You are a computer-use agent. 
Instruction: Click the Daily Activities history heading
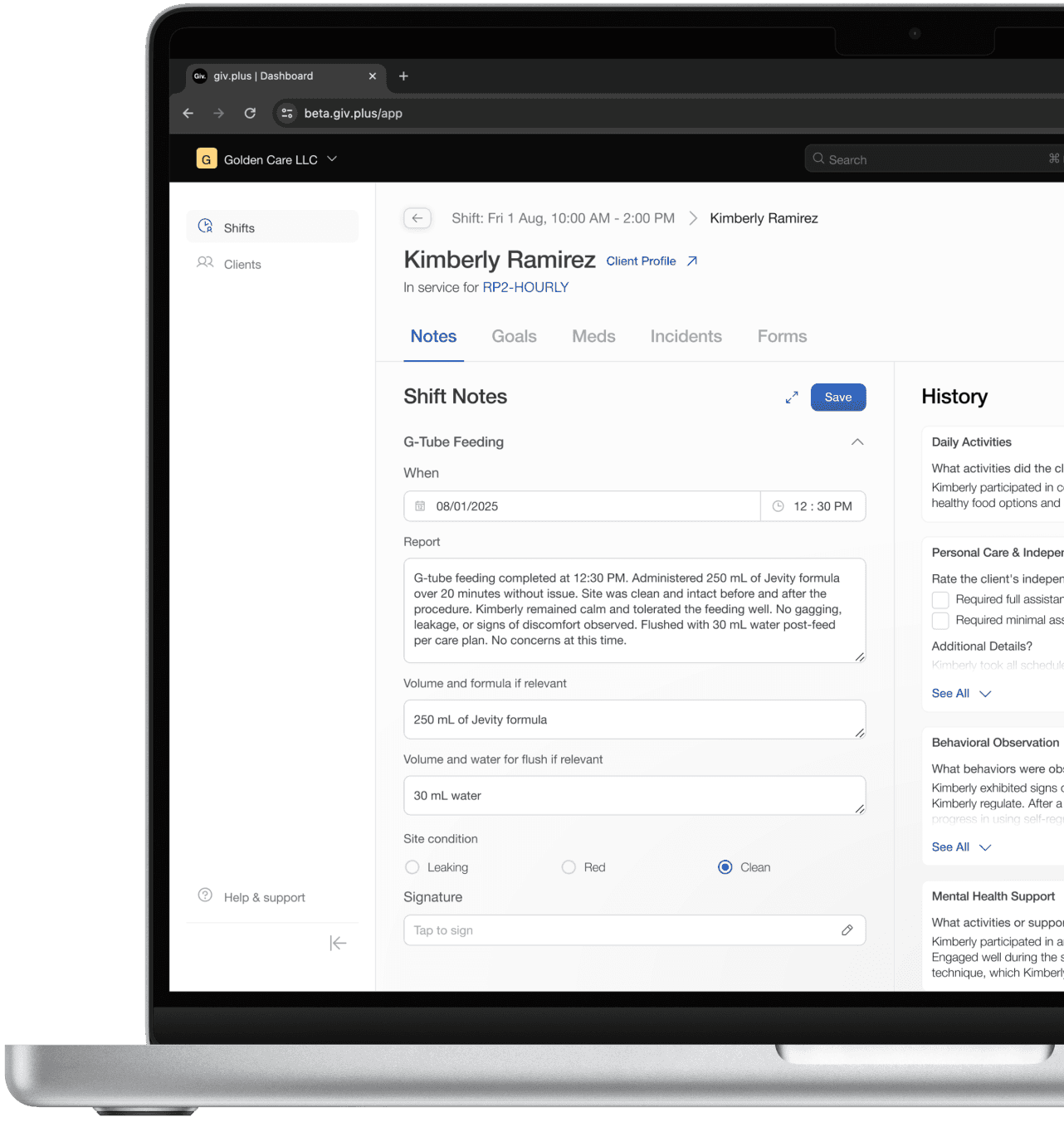971,442
